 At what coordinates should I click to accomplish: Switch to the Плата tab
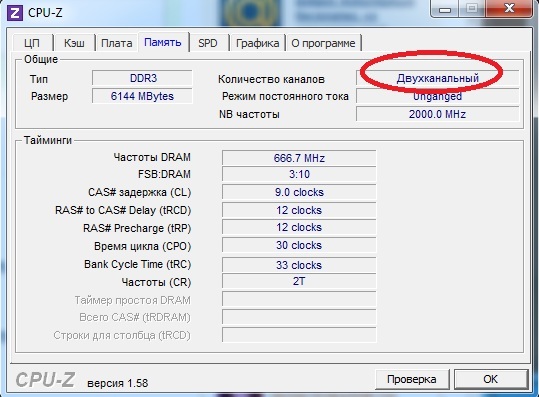[117, 43]
